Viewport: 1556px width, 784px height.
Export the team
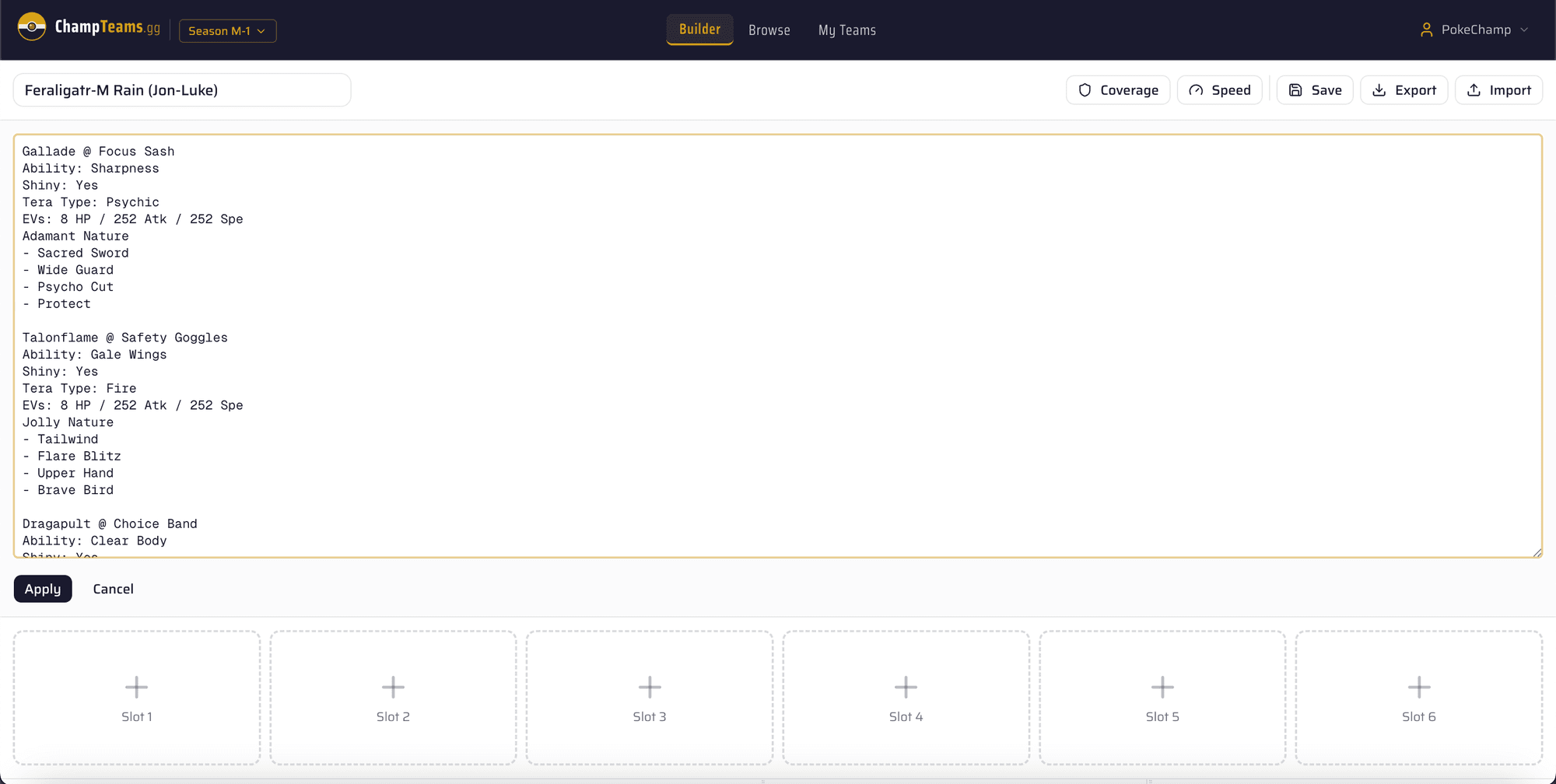pos(1404,90)
